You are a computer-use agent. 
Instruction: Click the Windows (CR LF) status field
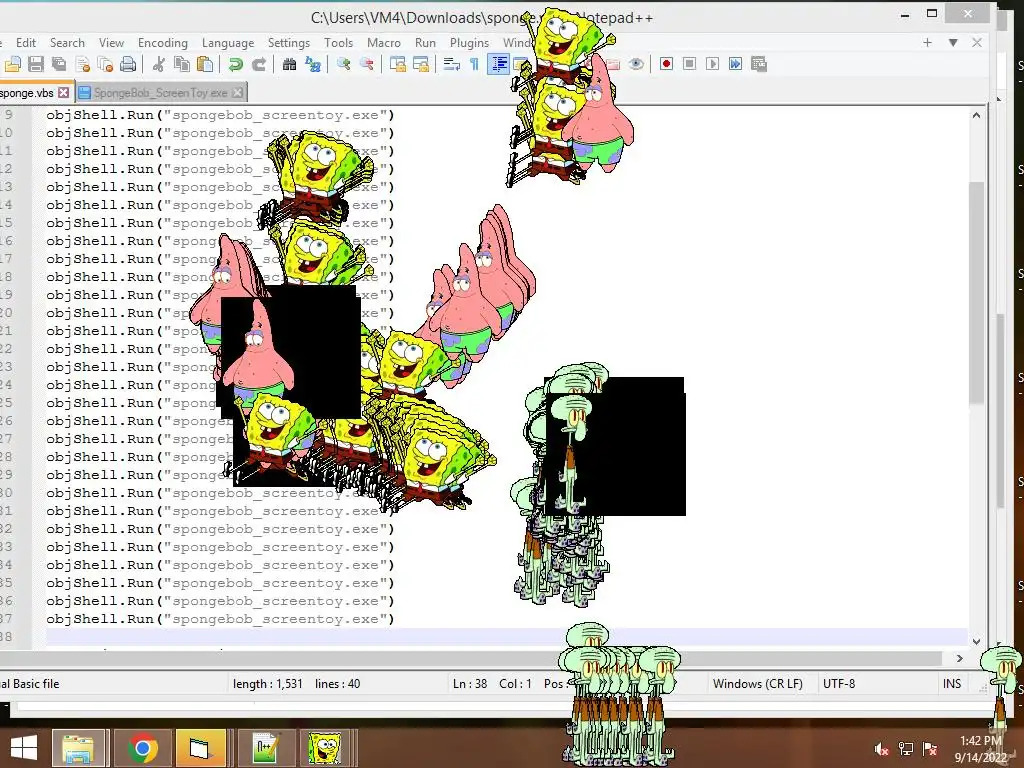click(758, 684)
